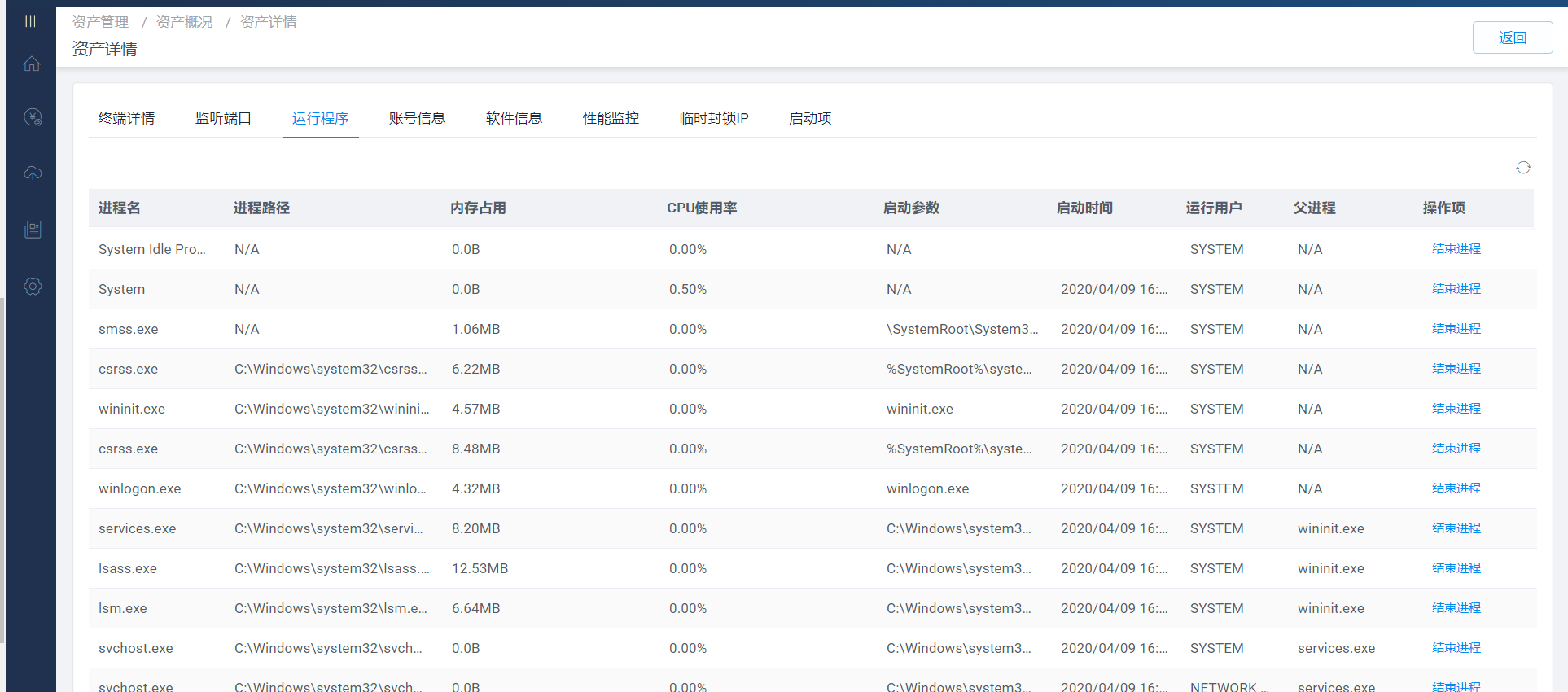End the smss.exe process
The height and width of the screenshot is (692, 1568).
click(x=1456, y=329)
